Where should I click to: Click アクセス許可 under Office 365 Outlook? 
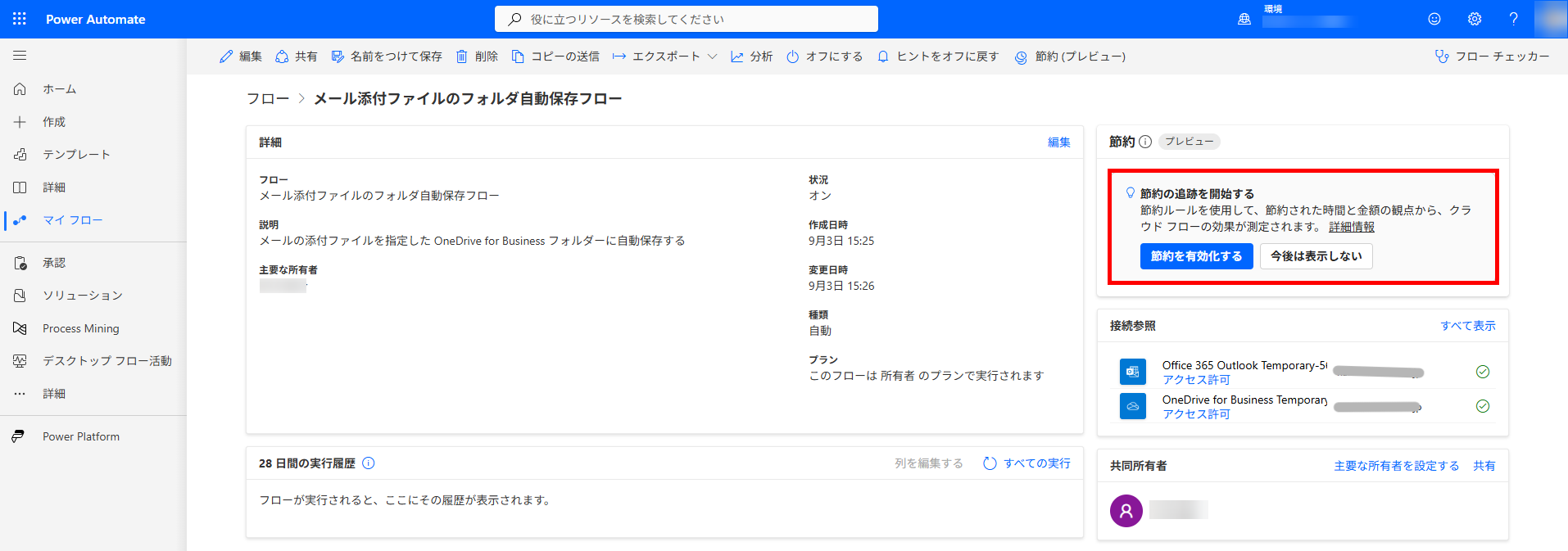tap(1196, 380)
